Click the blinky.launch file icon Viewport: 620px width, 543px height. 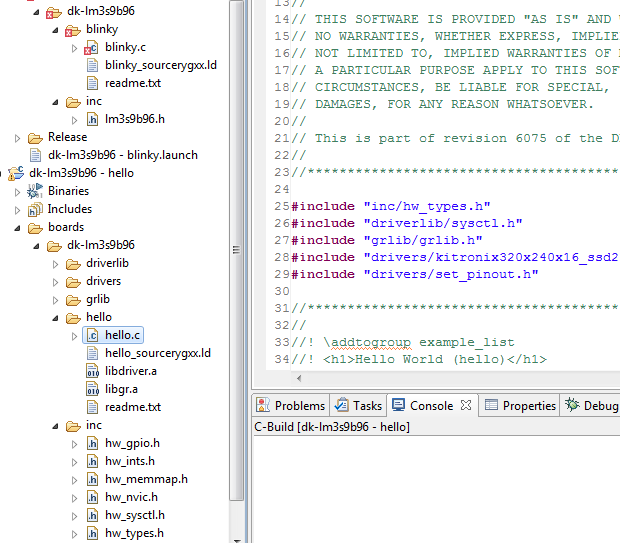(35, 155)
